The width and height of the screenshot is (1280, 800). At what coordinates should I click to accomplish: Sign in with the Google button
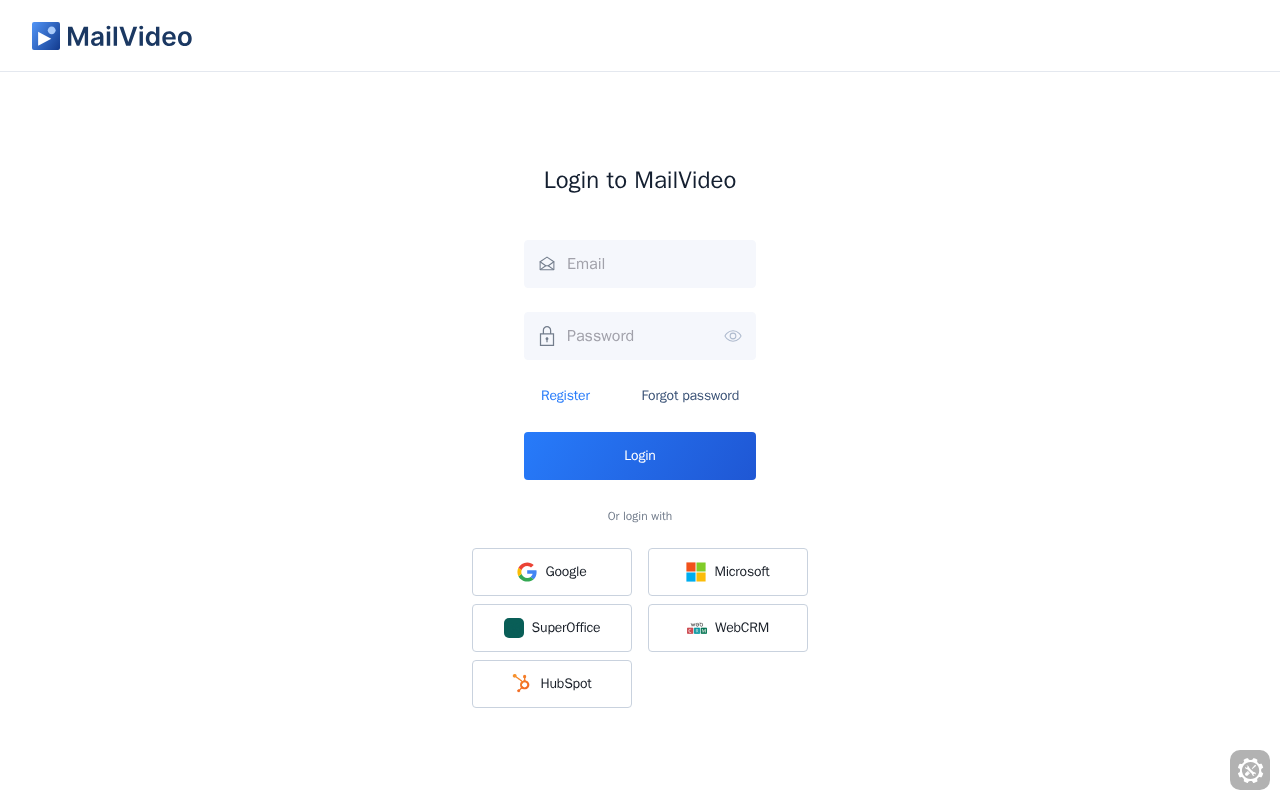552,572
